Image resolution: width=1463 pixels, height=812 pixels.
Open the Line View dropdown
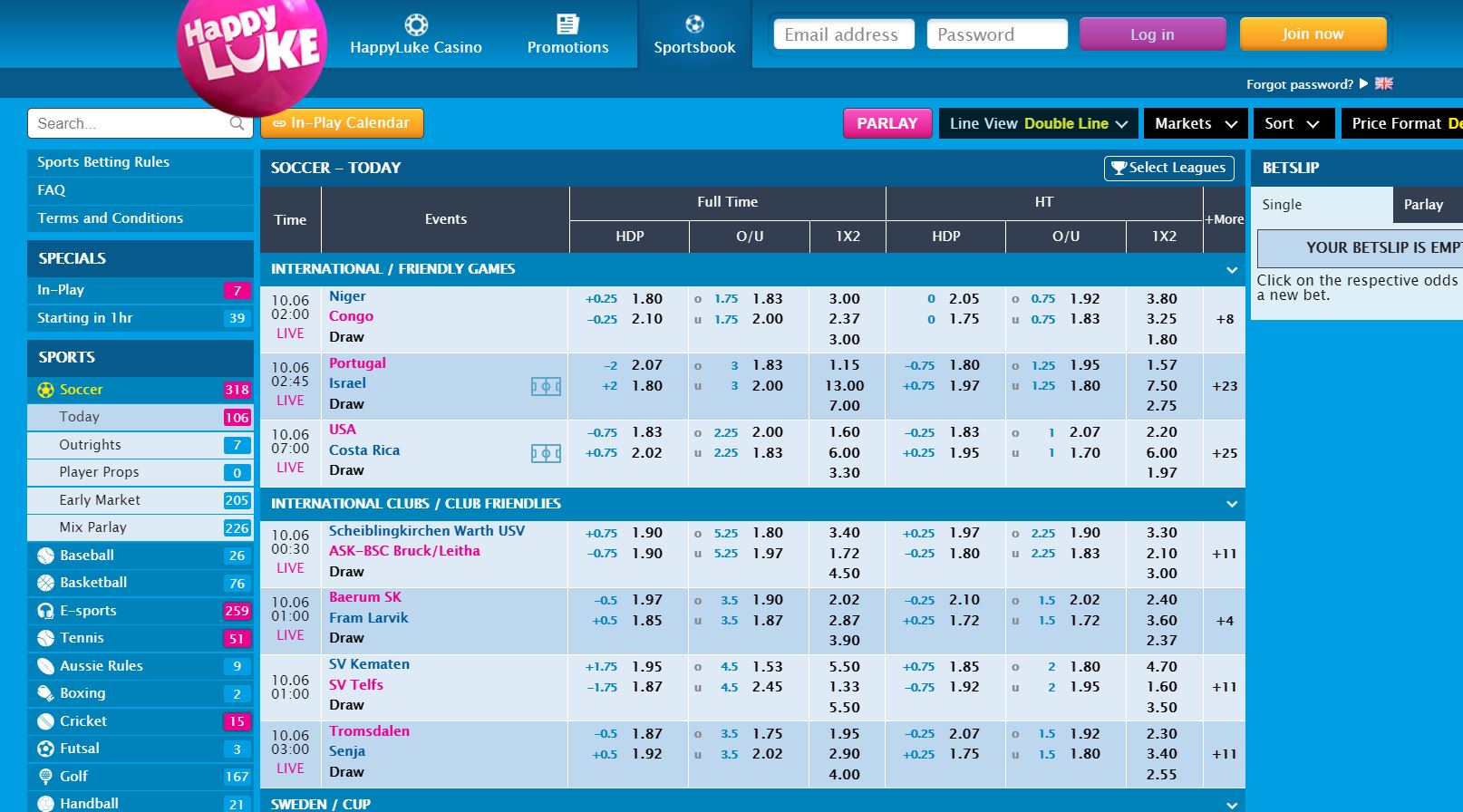[1039, 123]
